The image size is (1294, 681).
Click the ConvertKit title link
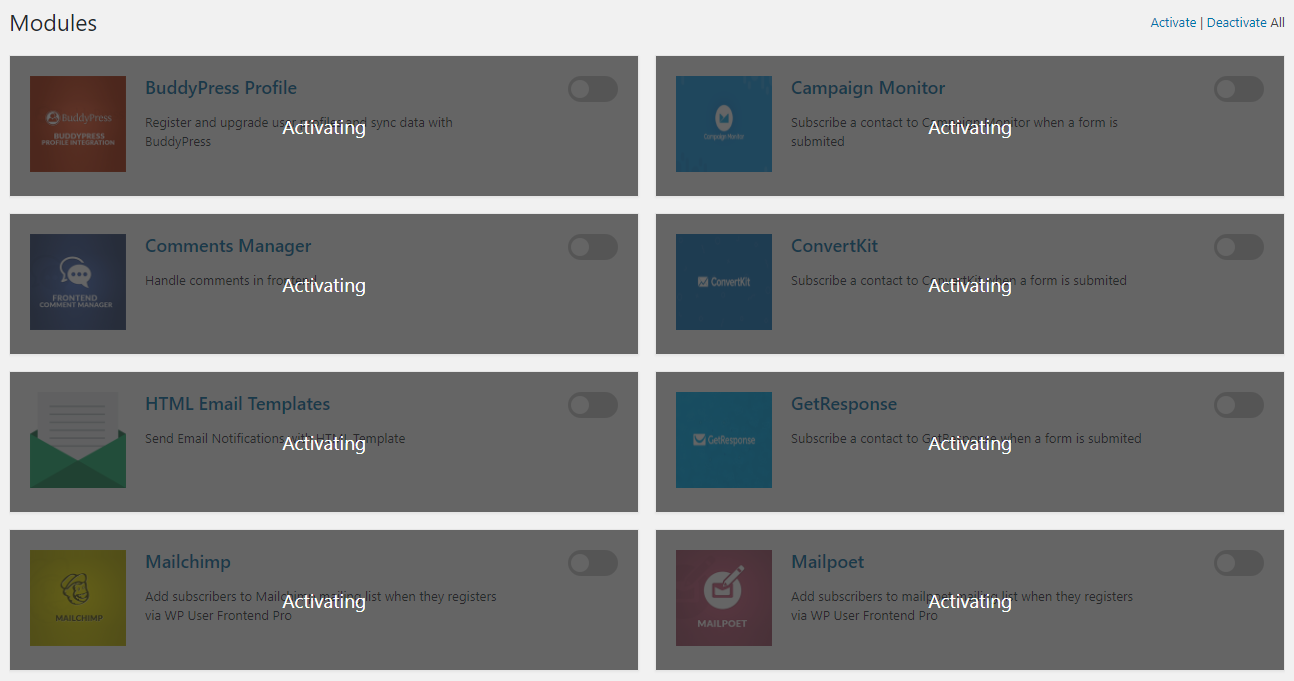[834, 246]
